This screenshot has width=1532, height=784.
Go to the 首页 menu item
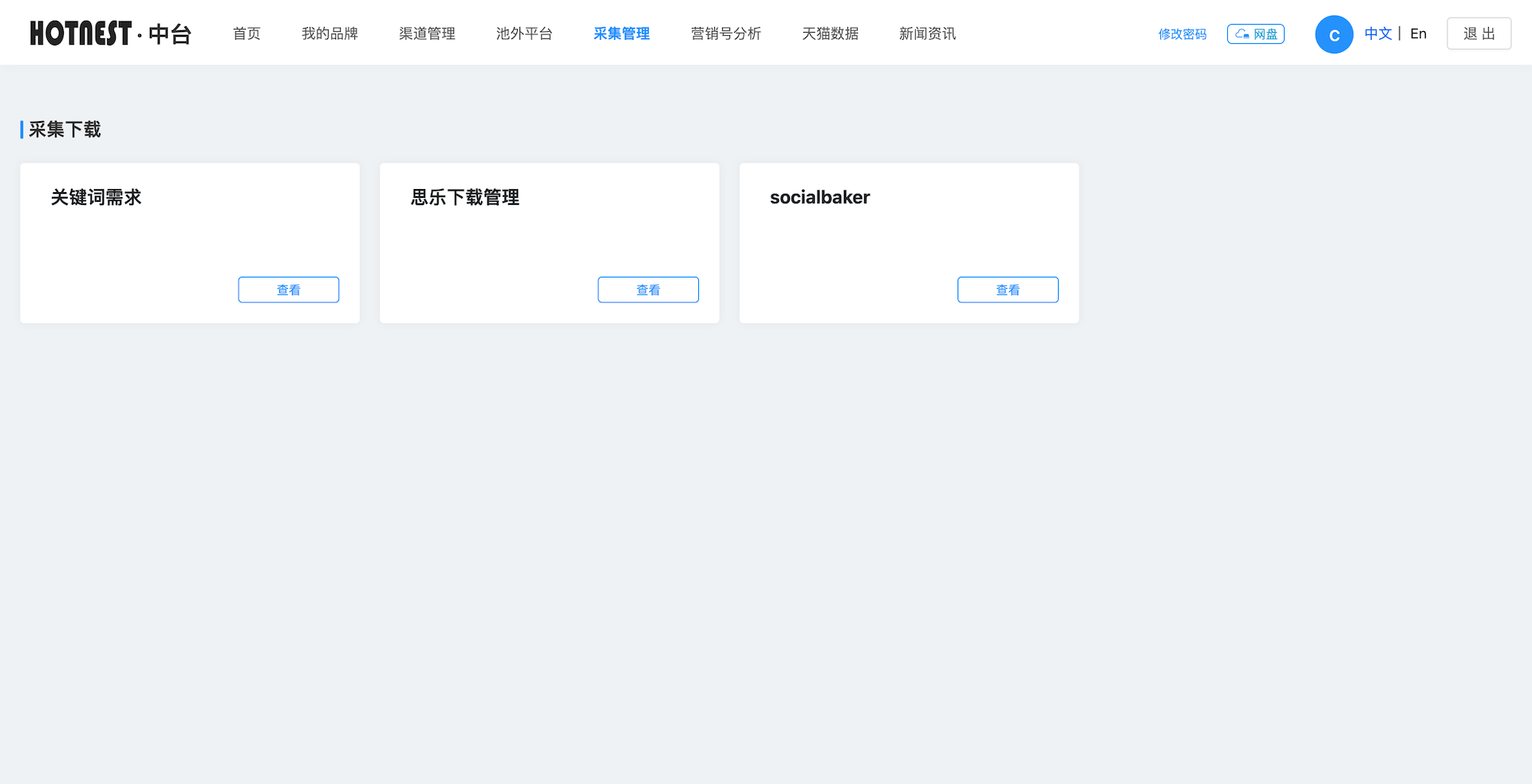tap(247, 33)
